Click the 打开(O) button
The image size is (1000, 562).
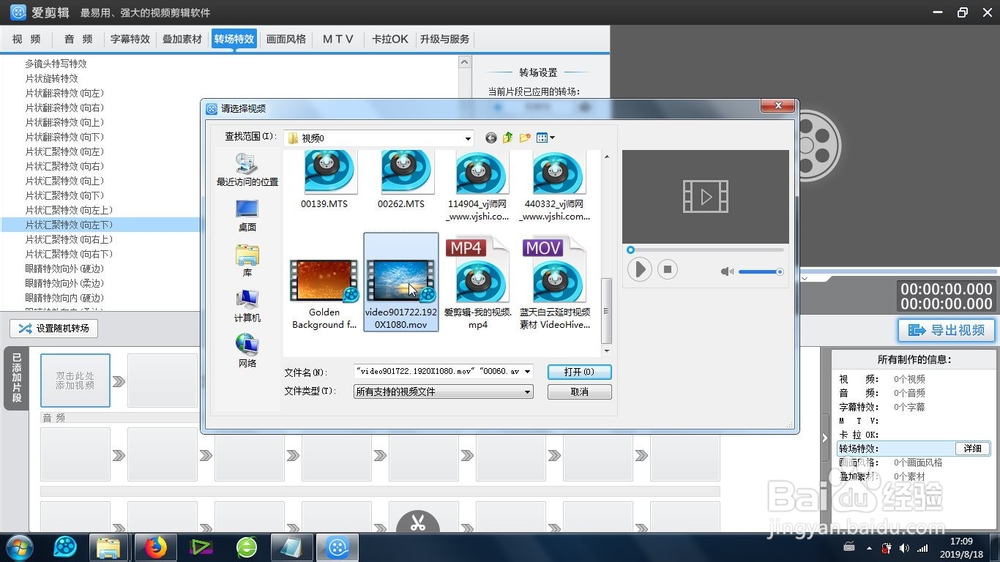pyautogui.click(x=579, y=371)
